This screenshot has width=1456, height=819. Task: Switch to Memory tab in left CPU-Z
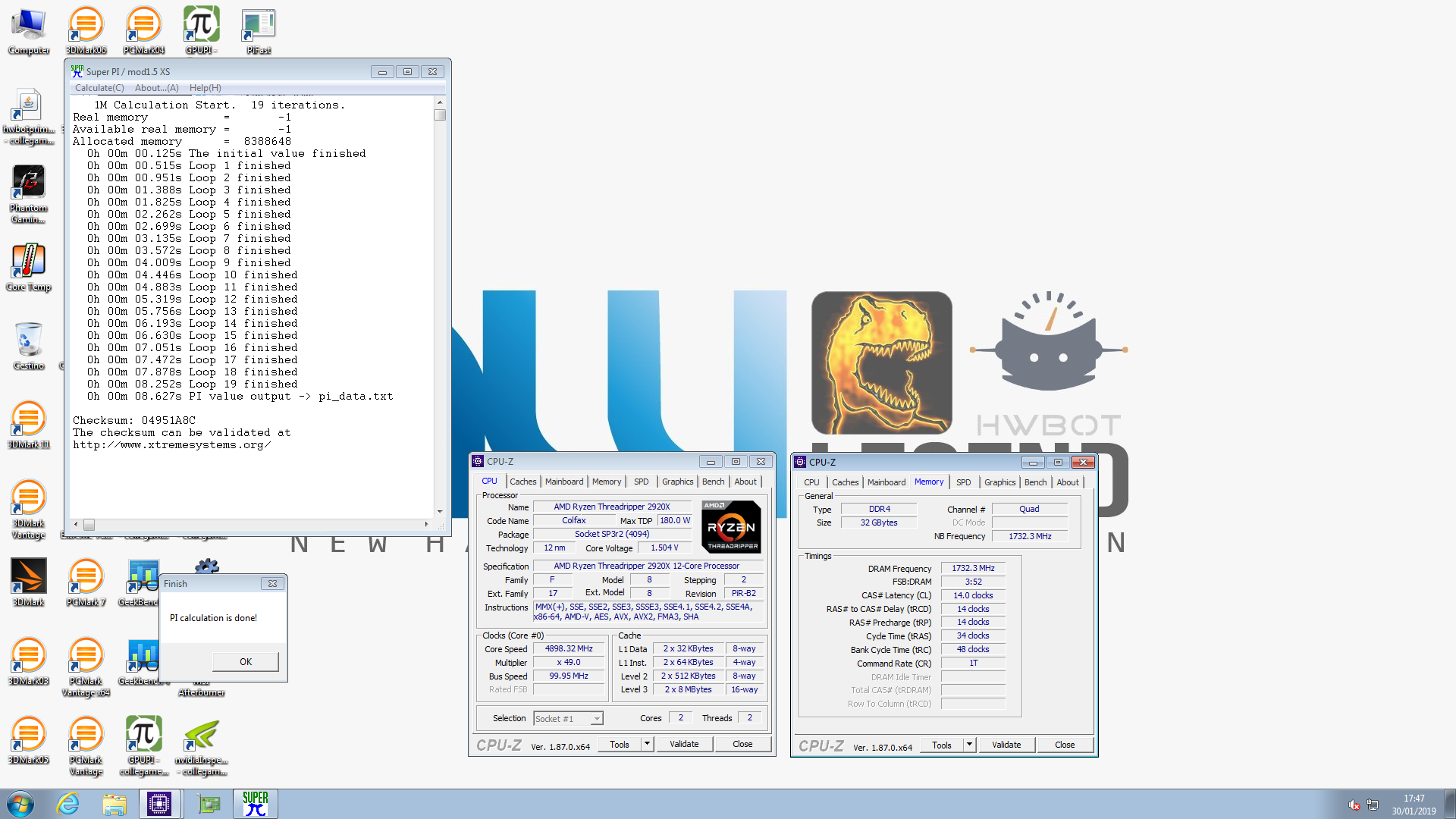[607, 482]
